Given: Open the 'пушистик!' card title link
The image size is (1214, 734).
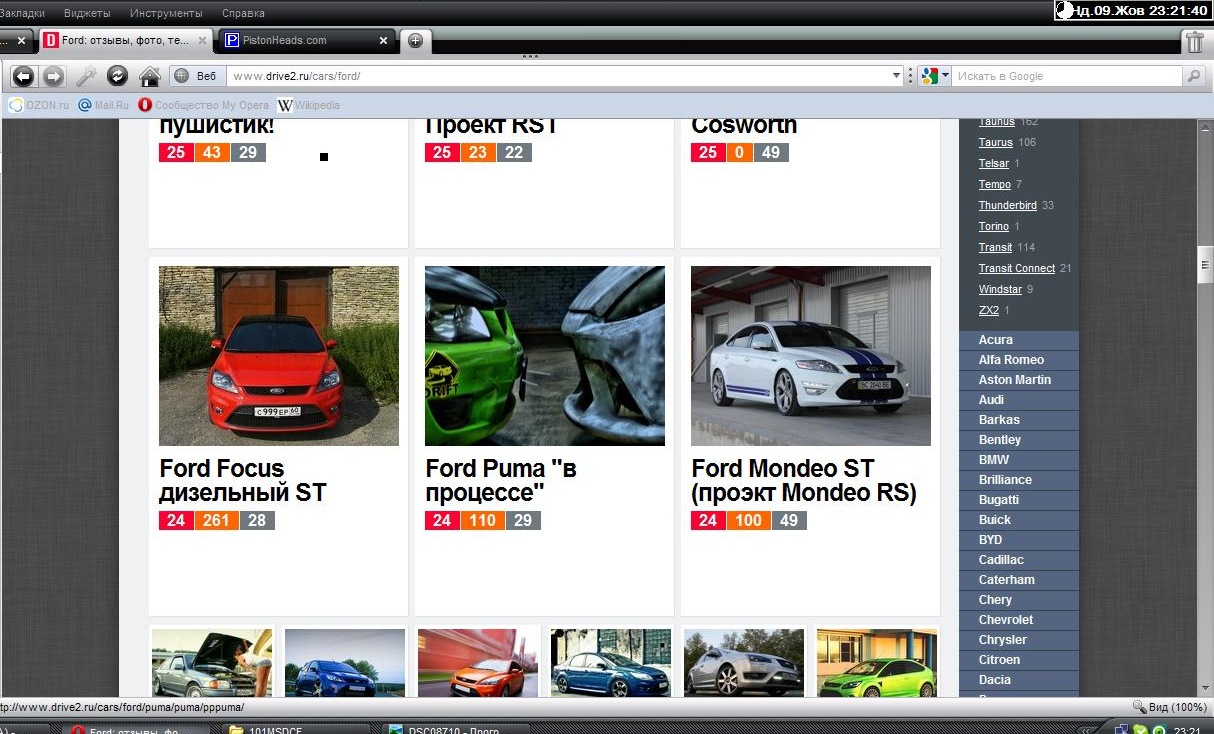Looking at the screenshot, I should click(x=217, y=126).
